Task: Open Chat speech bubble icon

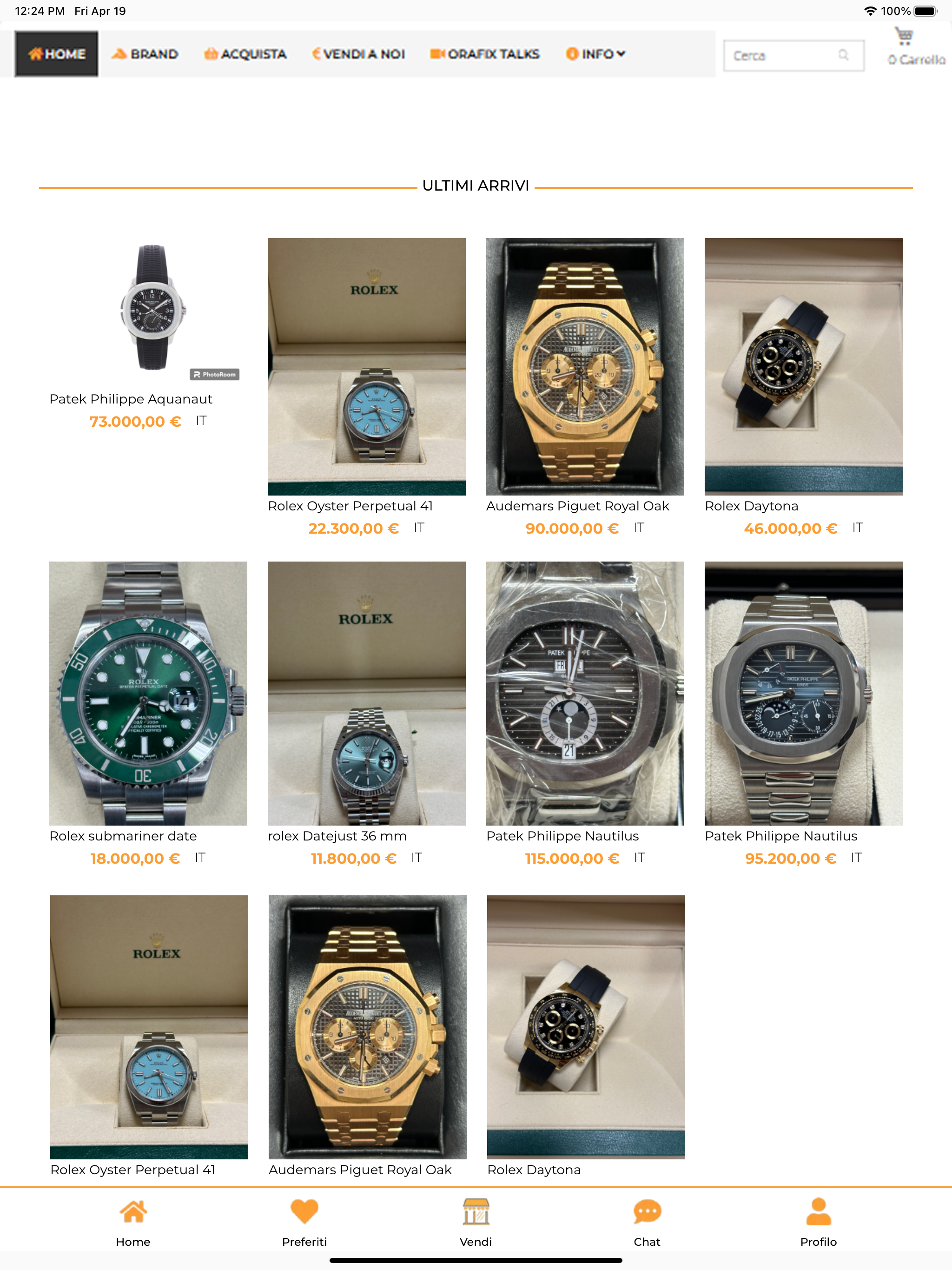Action: 647,1211
